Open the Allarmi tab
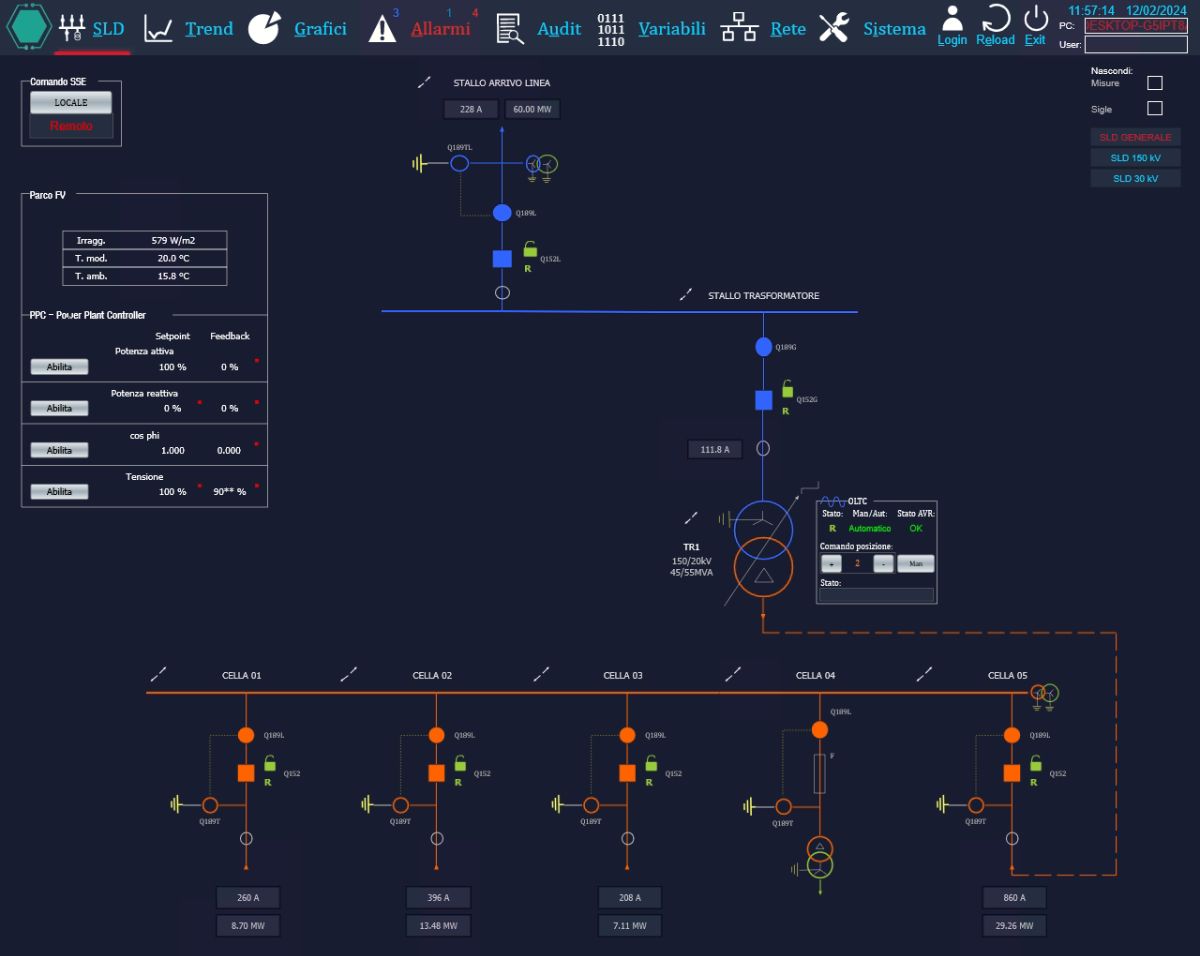Viewport: 1200px width, 956px height. point(424,28)
